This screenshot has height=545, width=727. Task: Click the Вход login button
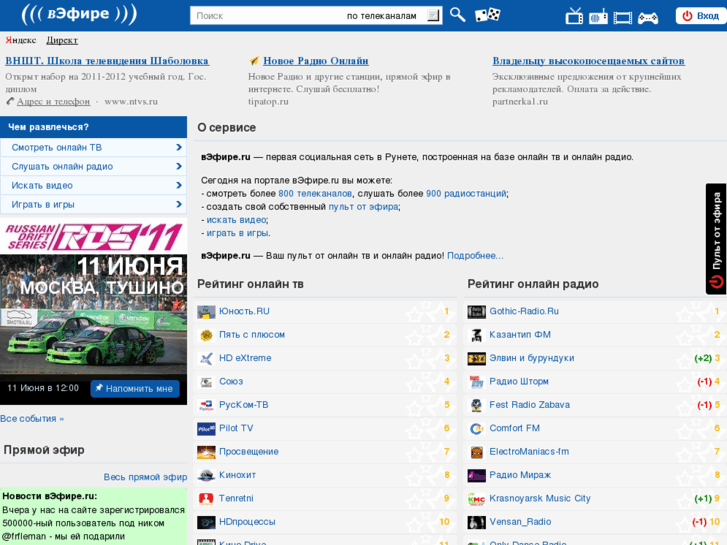(701, 16)
